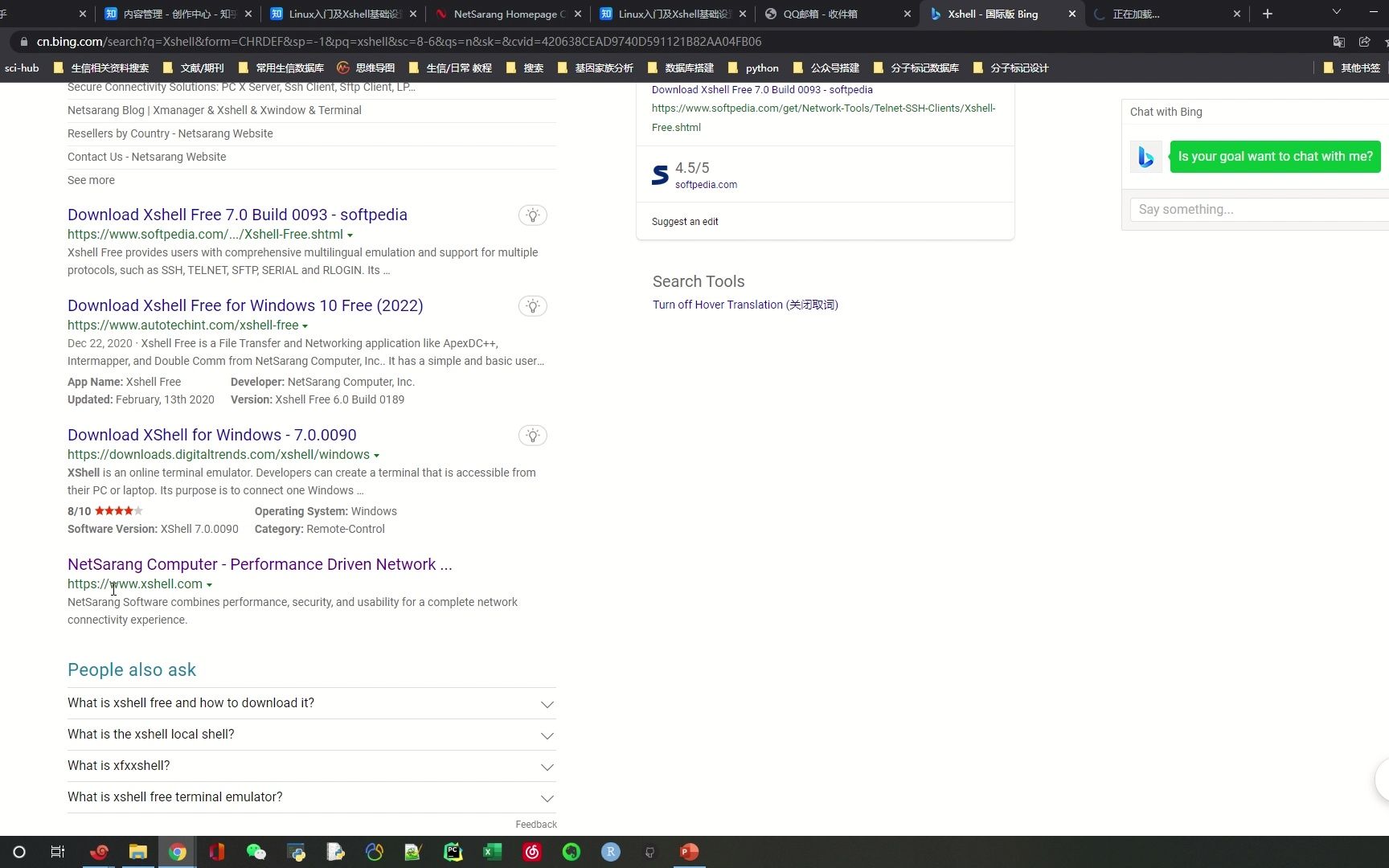
Task: Open "Download XShell for Windows - 7.0.0090" result
Action: [x=212, y=435]
